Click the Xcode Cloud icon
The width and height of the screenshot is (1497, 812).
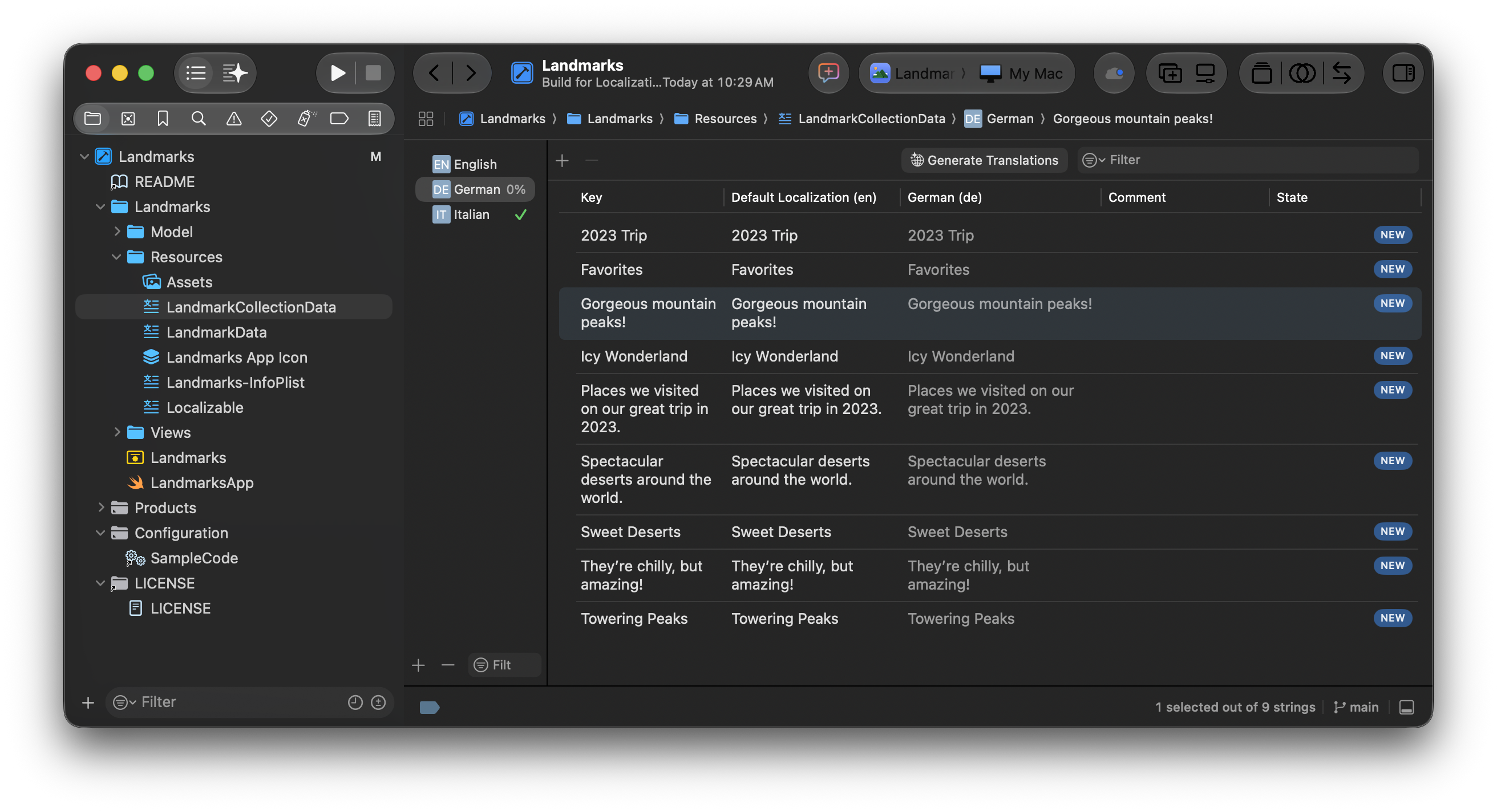tap(1114, 73)
